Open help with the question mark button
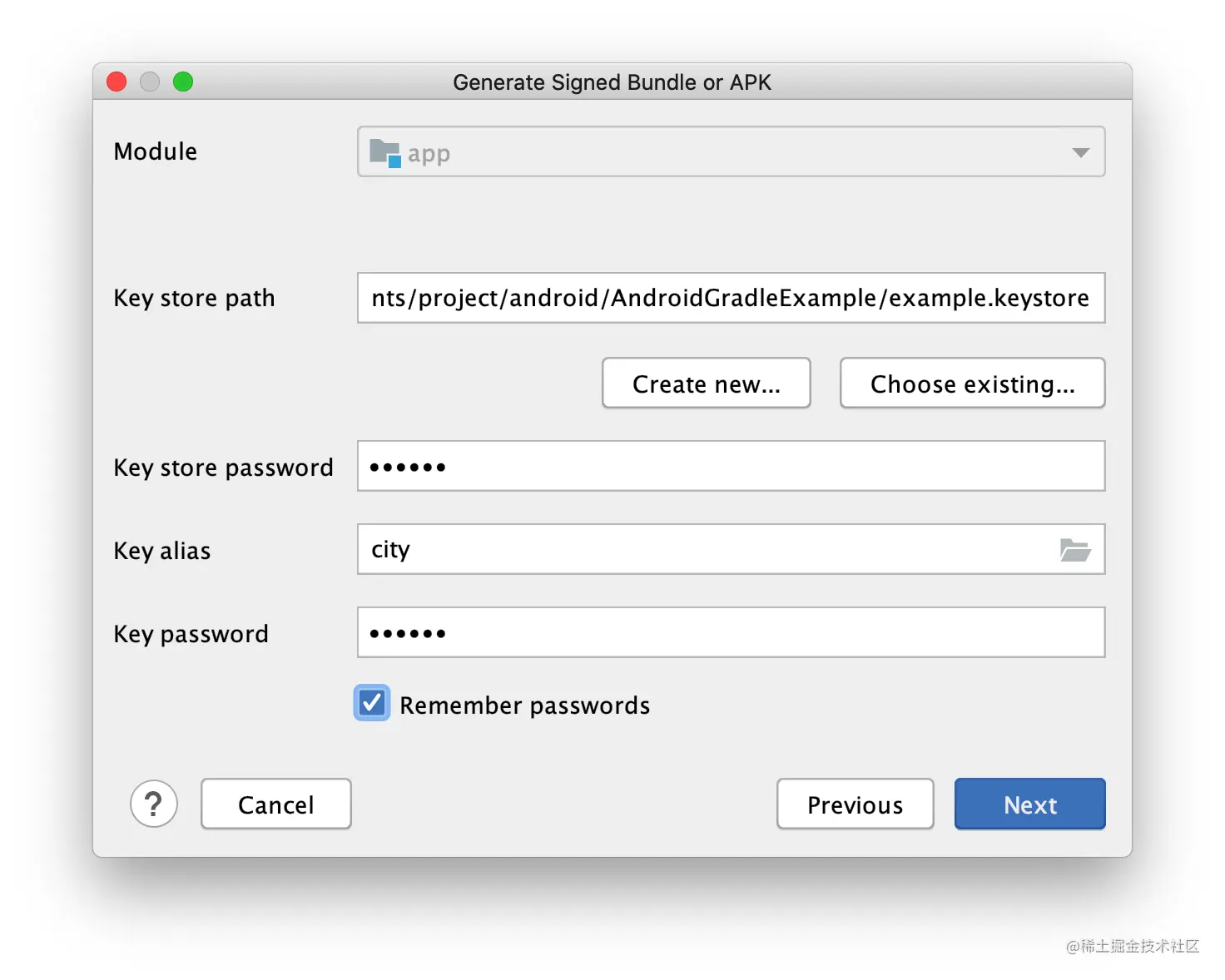 click(x=154, y=804)
